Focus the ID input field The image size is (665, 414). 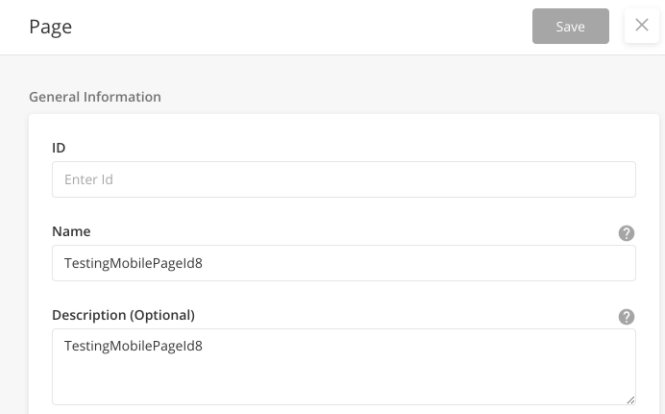(344, 179)
